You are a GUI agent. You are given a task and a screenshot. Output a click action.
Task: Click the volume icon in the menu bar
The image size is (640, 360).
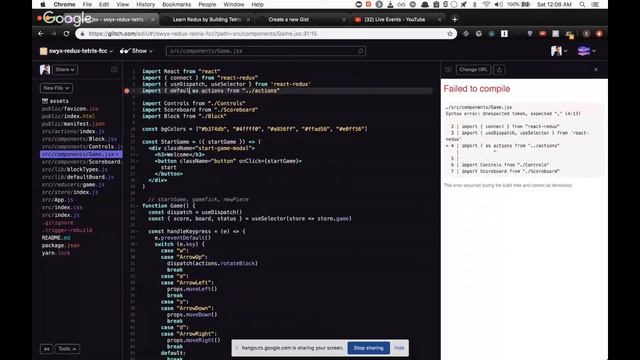[x=499, y=4]
